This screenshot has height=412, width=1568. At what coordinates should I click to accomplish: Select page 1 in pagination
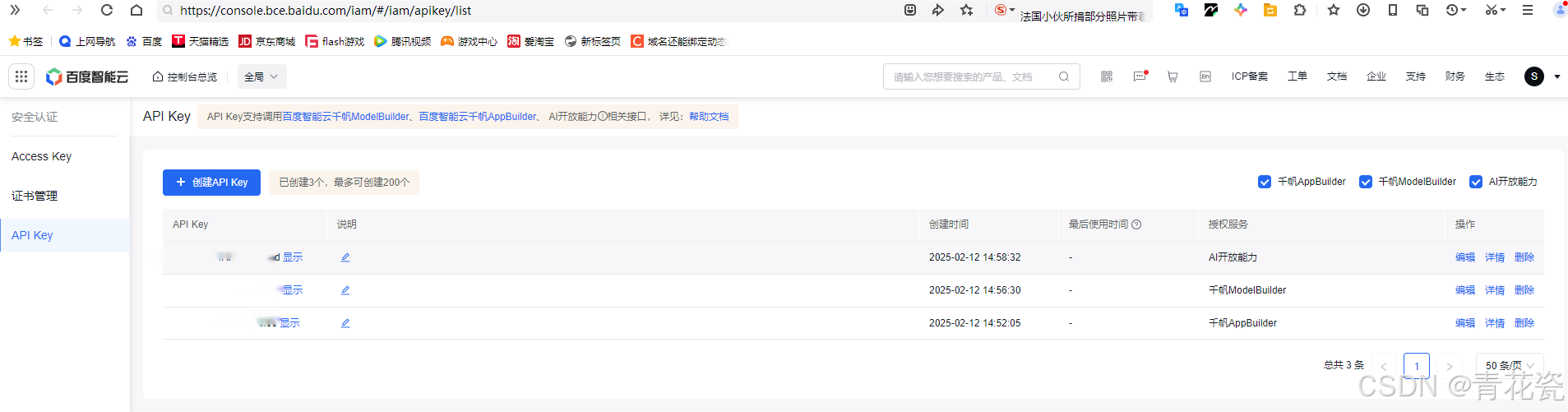point(1417,366)
